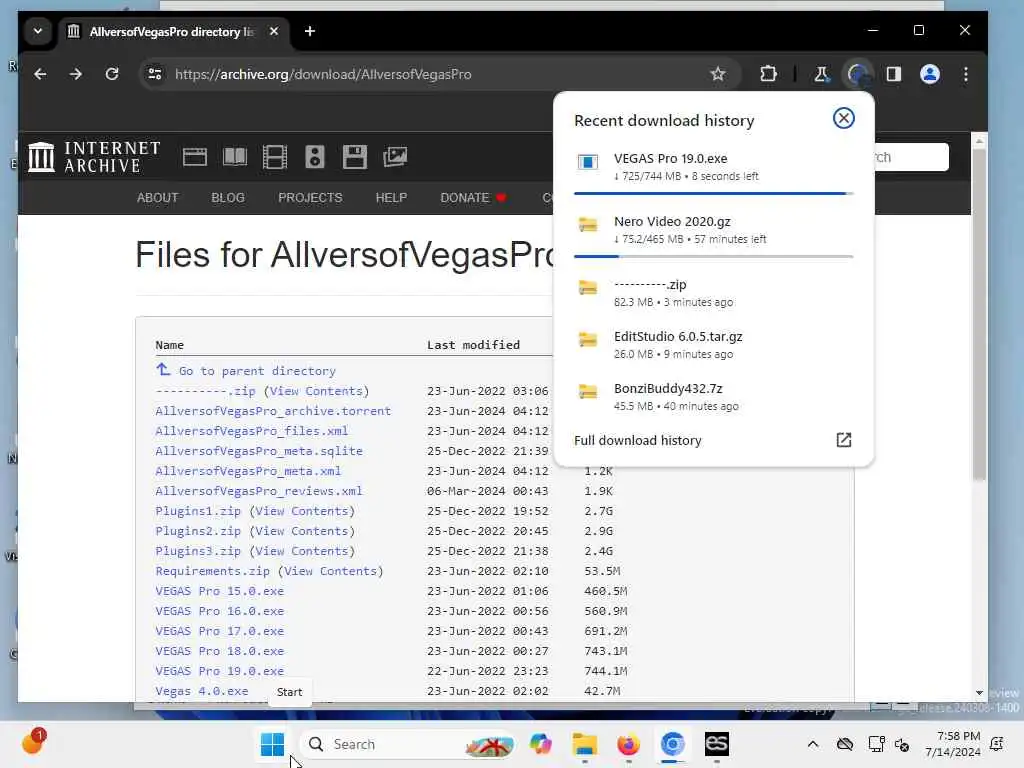Open Copilot icon in the taskbar

point(541,744)
